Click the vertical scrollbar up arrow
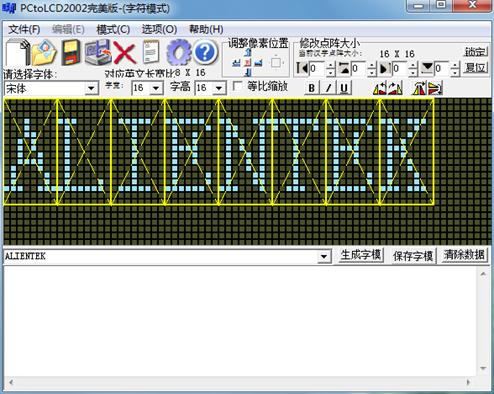 pyautogui.click(x=483, y=274)
